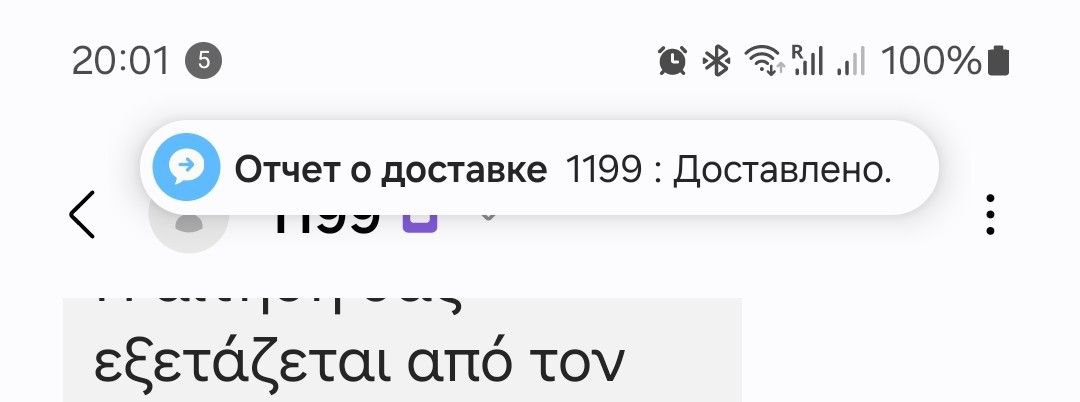
Task: Tap the alarm clock status icon
Action: [672, 62]
